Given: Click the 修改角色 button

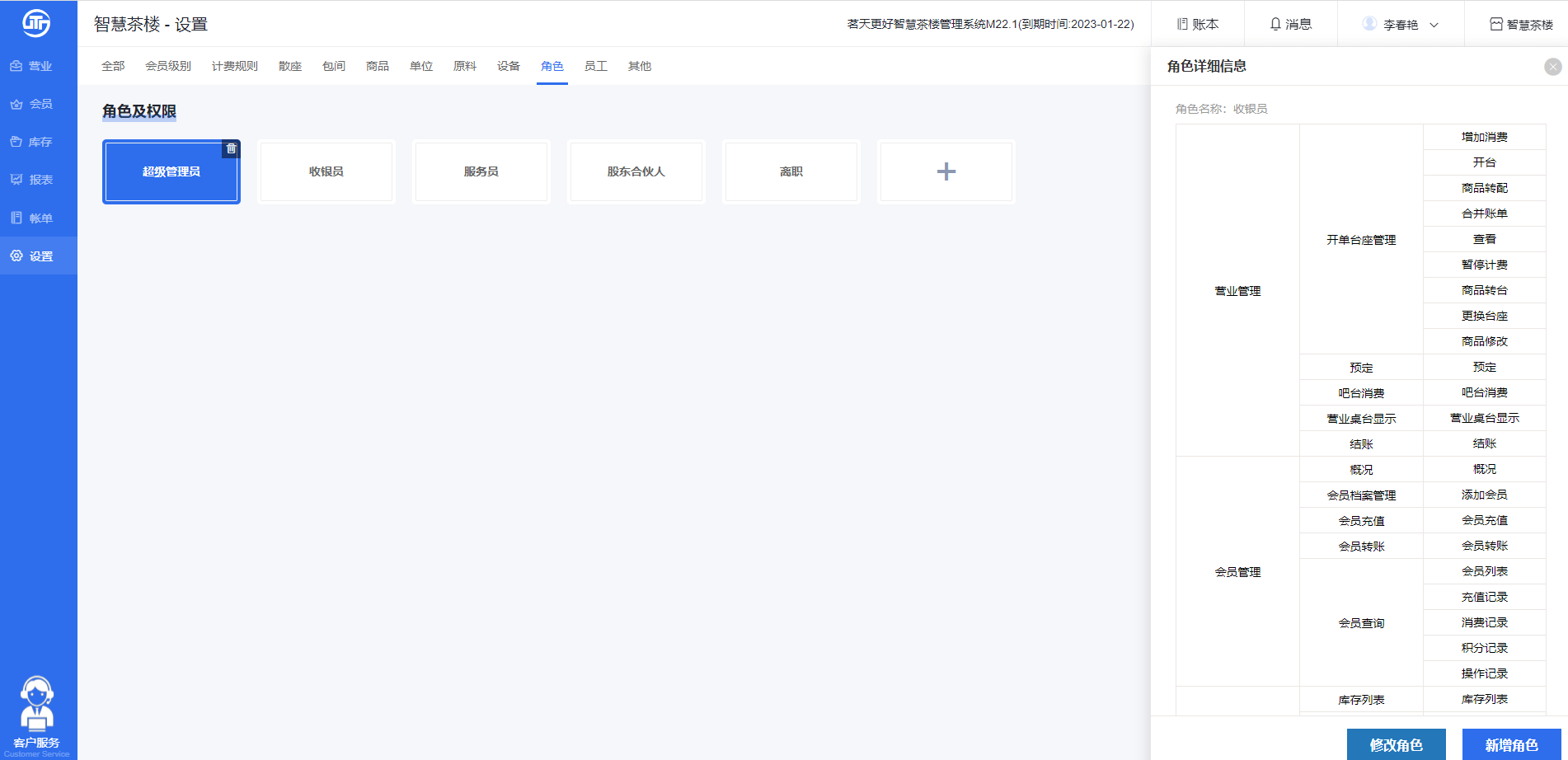Looking at the screenshot, I should click(1396, 744).
